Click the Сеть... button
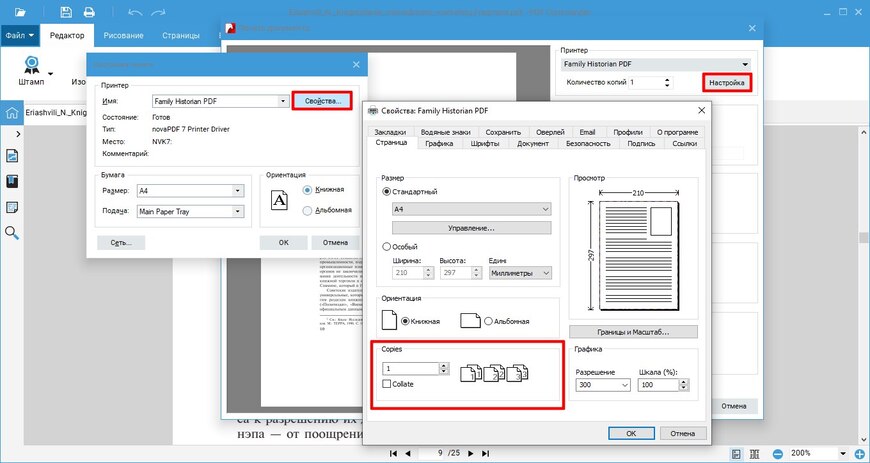This screenshot has width=870, height=463. [121, 243]
